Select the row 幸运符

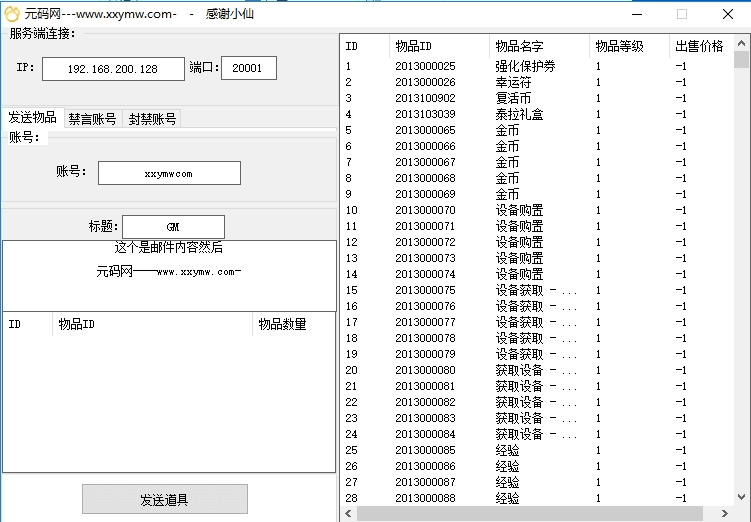[x=536, y=82]
